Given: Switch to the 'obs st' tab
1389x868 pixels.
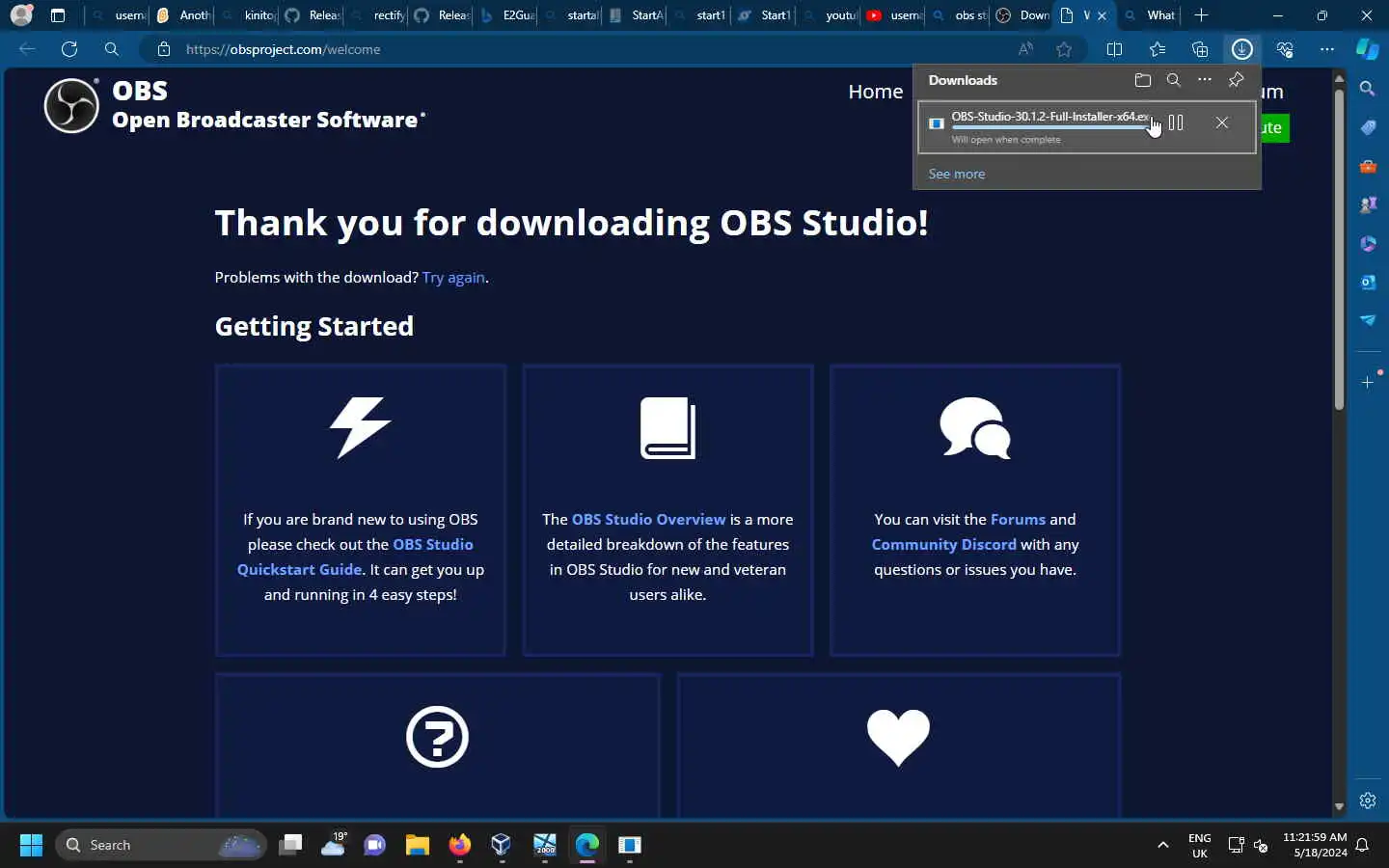Looking at the screenshot, I should coord(959,15).
